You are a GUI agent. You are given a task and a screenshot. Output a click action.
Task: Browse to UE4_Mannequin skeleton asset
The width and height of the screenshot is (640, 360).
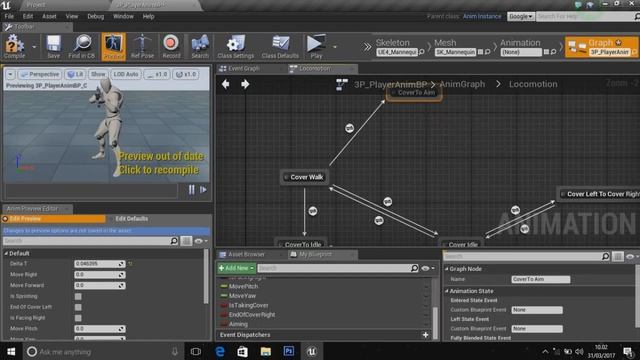point(422,52)
